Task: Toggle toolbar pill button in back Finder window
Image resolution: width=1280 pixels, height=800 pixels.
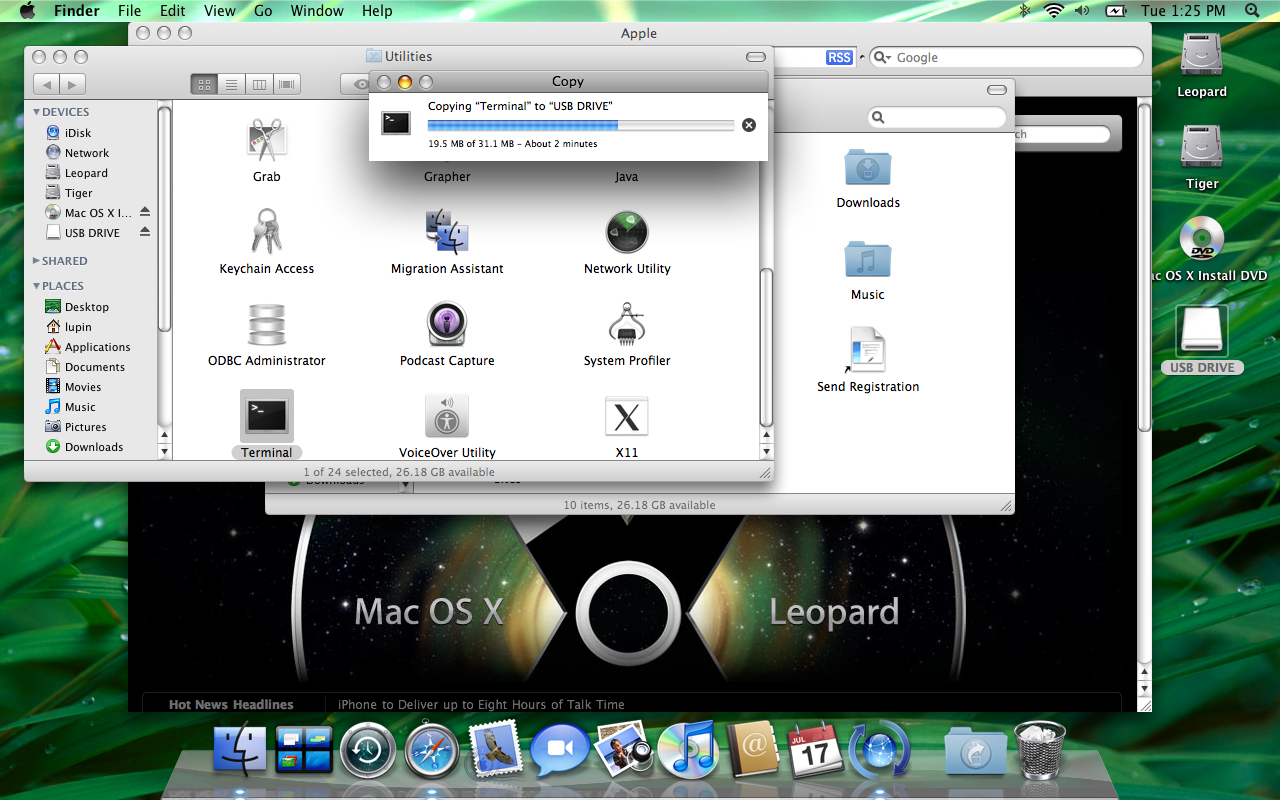Action: [x=997, y=90]
